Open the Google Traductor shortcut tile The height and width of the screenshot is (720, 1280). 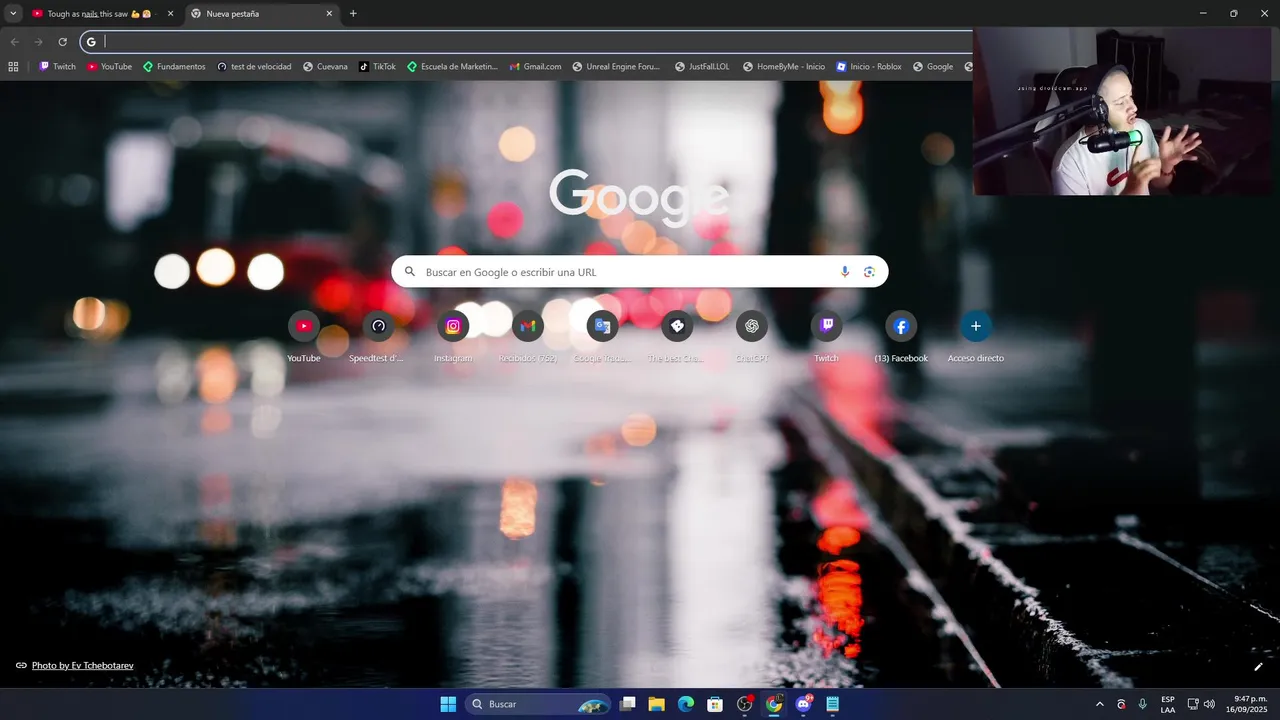[x=602, y=337]
